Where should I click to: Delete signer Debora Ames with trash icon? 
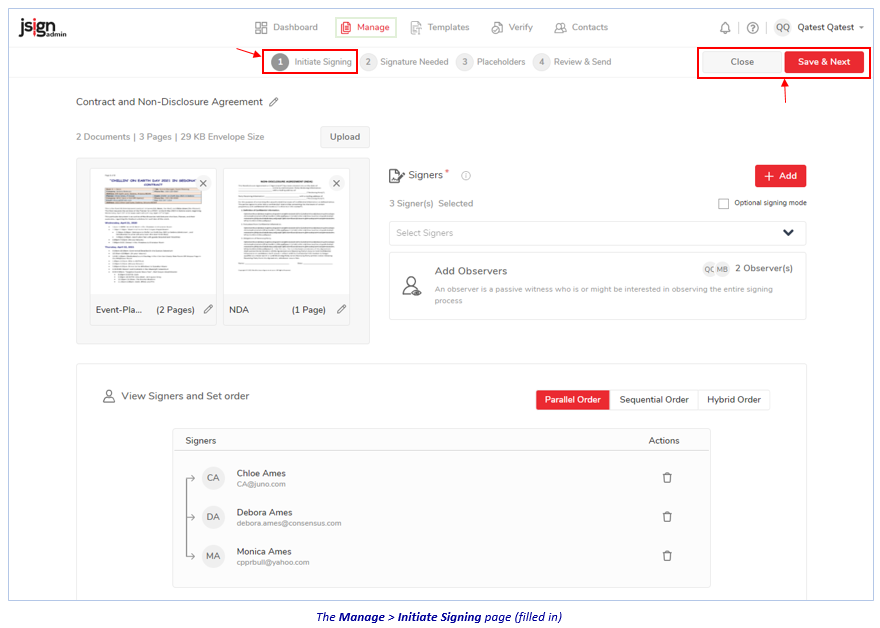point(667,517)
